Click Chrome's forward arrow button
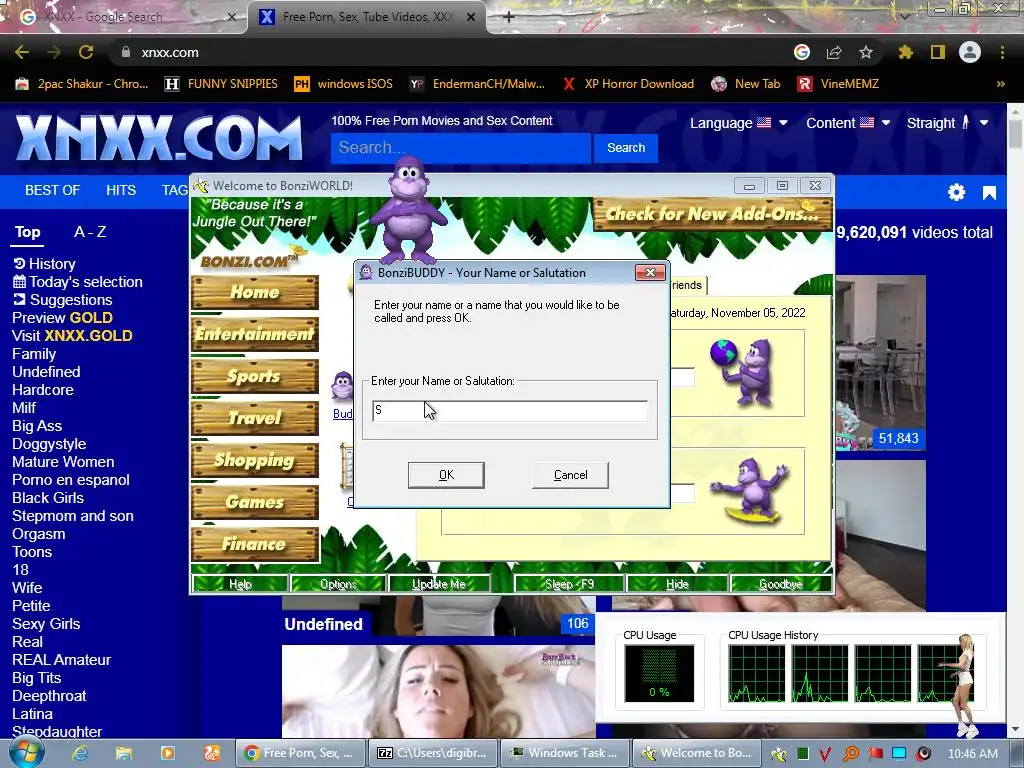 pyautogui.click(x=54, y=52)
